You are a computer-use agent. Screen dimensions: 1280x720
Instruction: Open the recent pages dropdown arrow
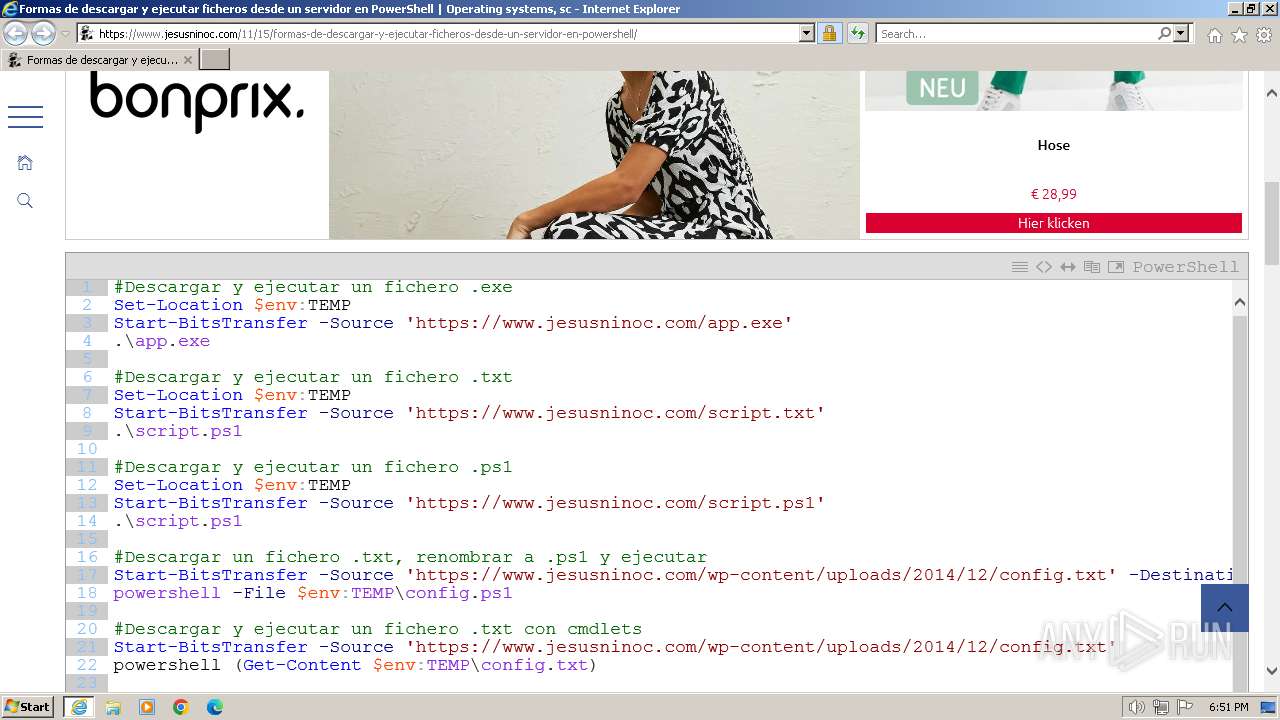point(65,33)
